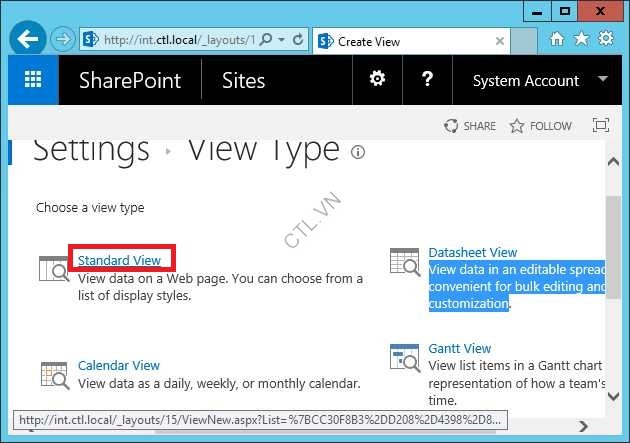Open the browser home page icon
Viewport: 630px width, 443px height.
click(557, 39)
